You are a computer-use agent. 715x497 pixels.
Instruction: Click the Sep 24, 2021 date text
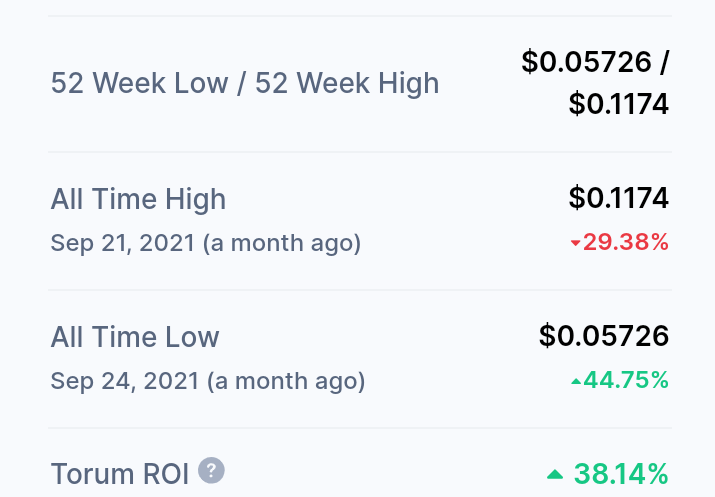point(125,381)
